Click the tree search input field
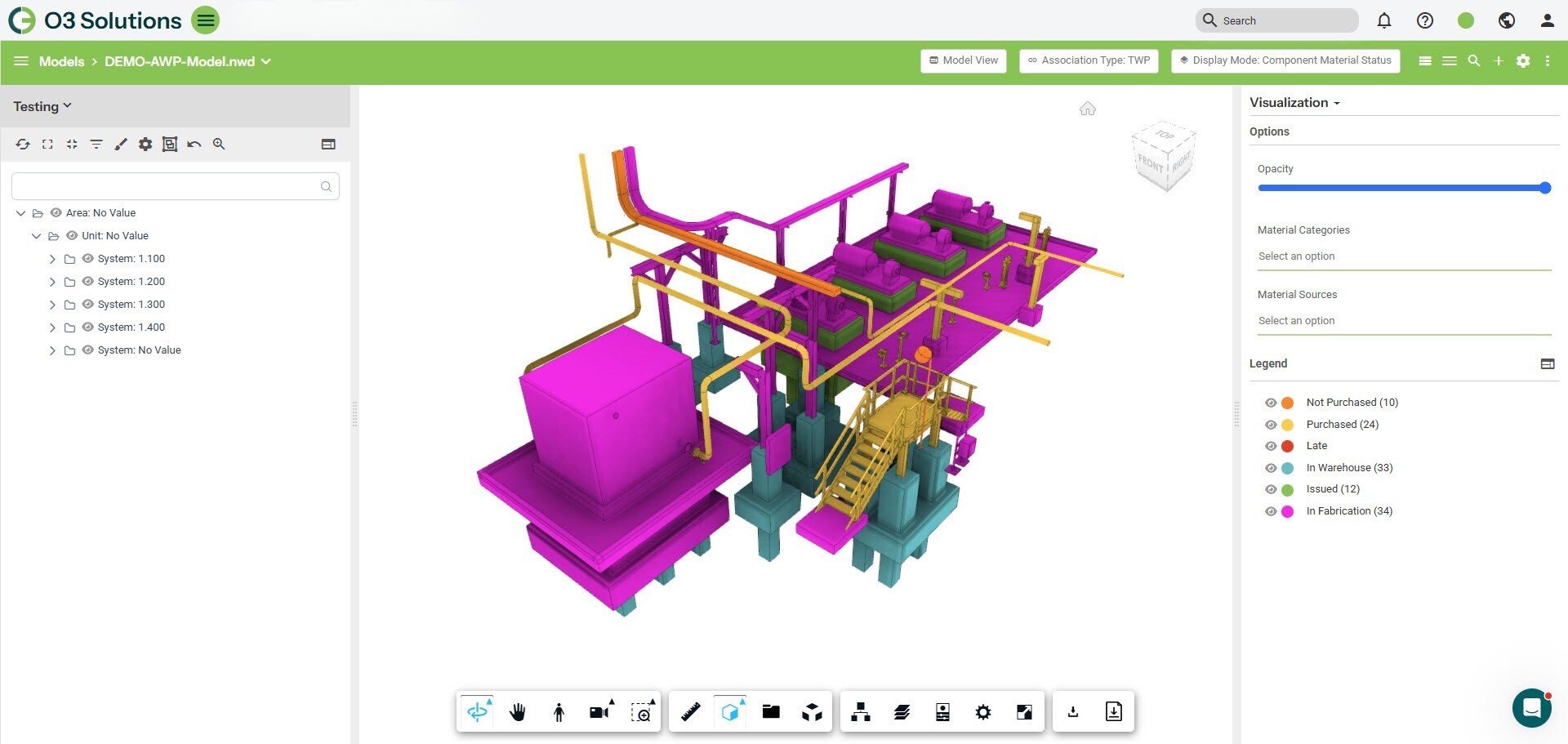Viewport: 1568px width, 744px height. pyautogui.click(x=167, y=186)
